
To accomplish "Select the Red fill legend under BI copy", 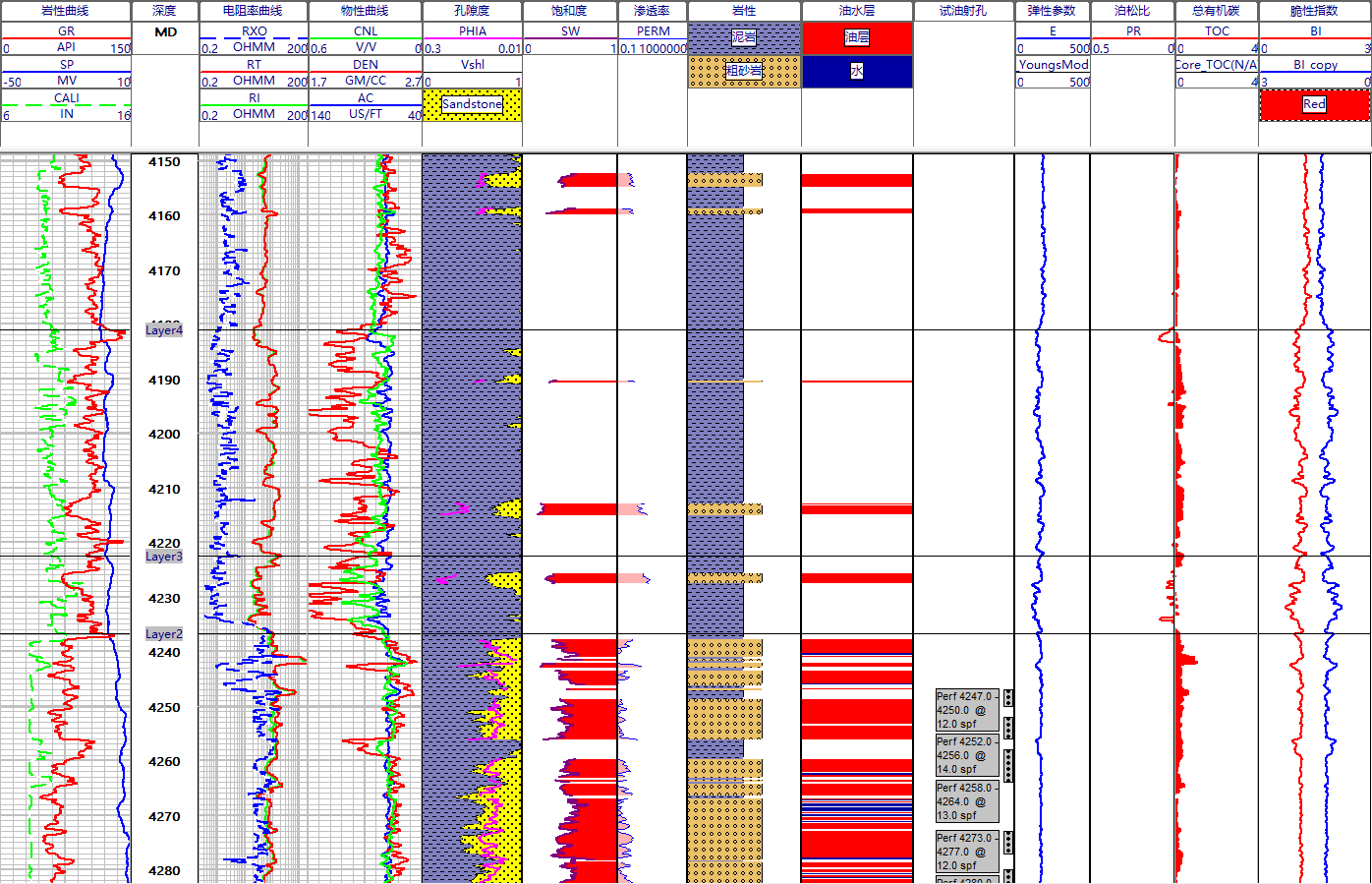I will pos(1314,105).
